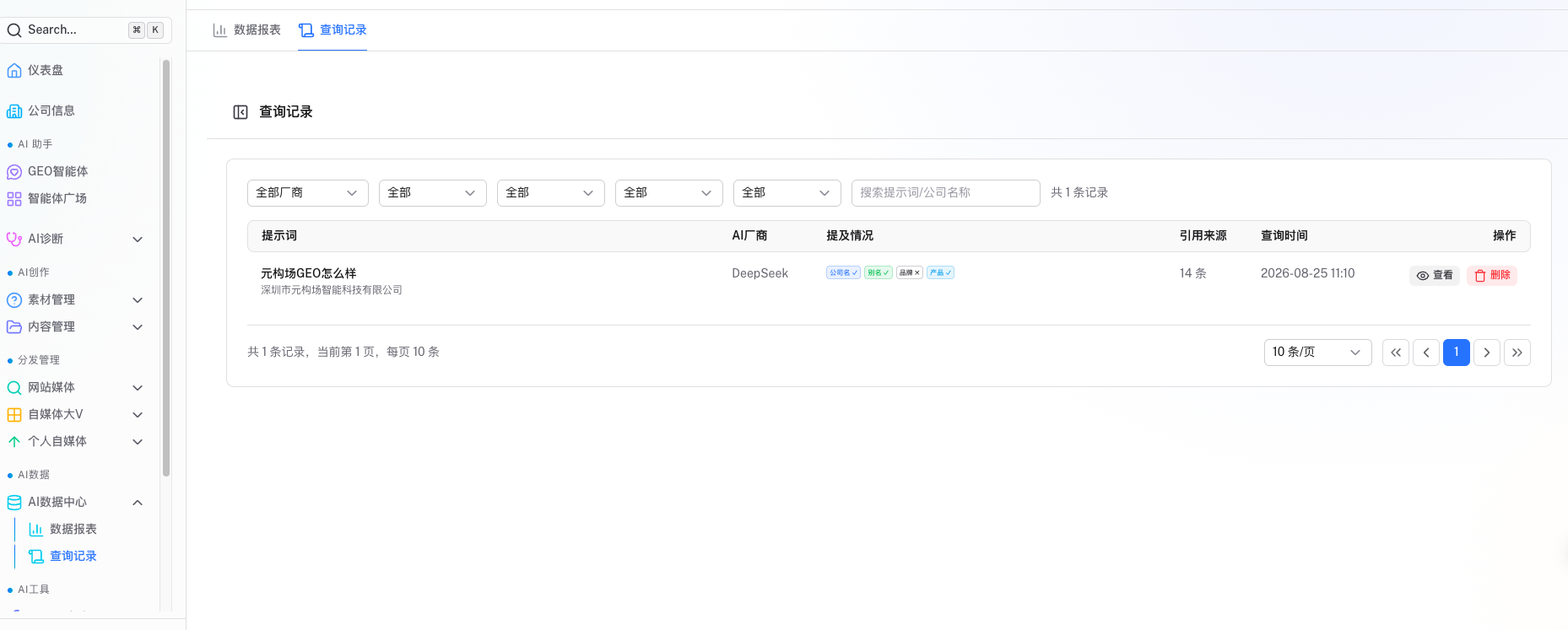Switch to the 数据报表 top tab

(x=246, y=30)
